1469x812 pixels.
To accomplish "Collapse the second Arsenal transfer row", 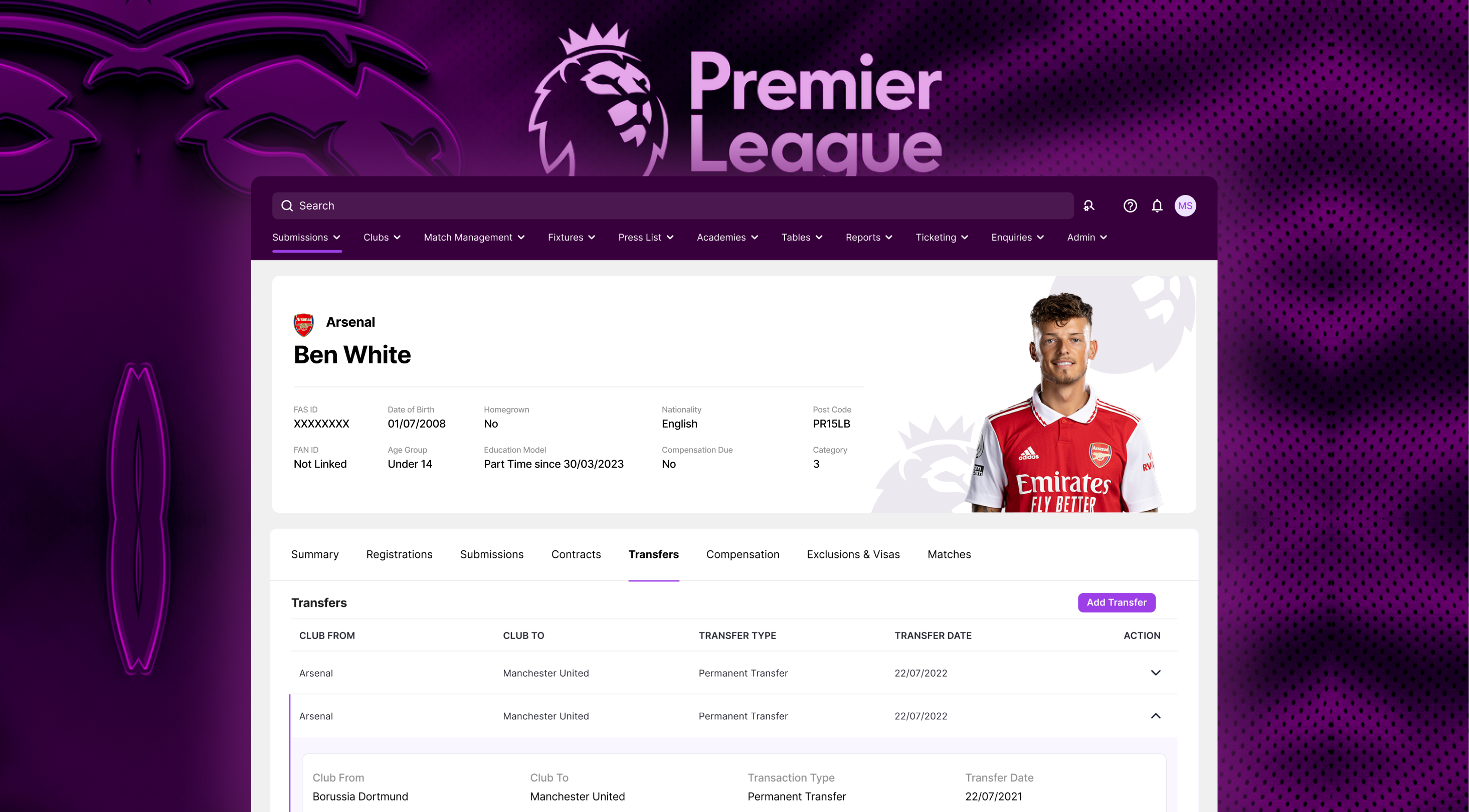I will click(x=1155, y=716).
